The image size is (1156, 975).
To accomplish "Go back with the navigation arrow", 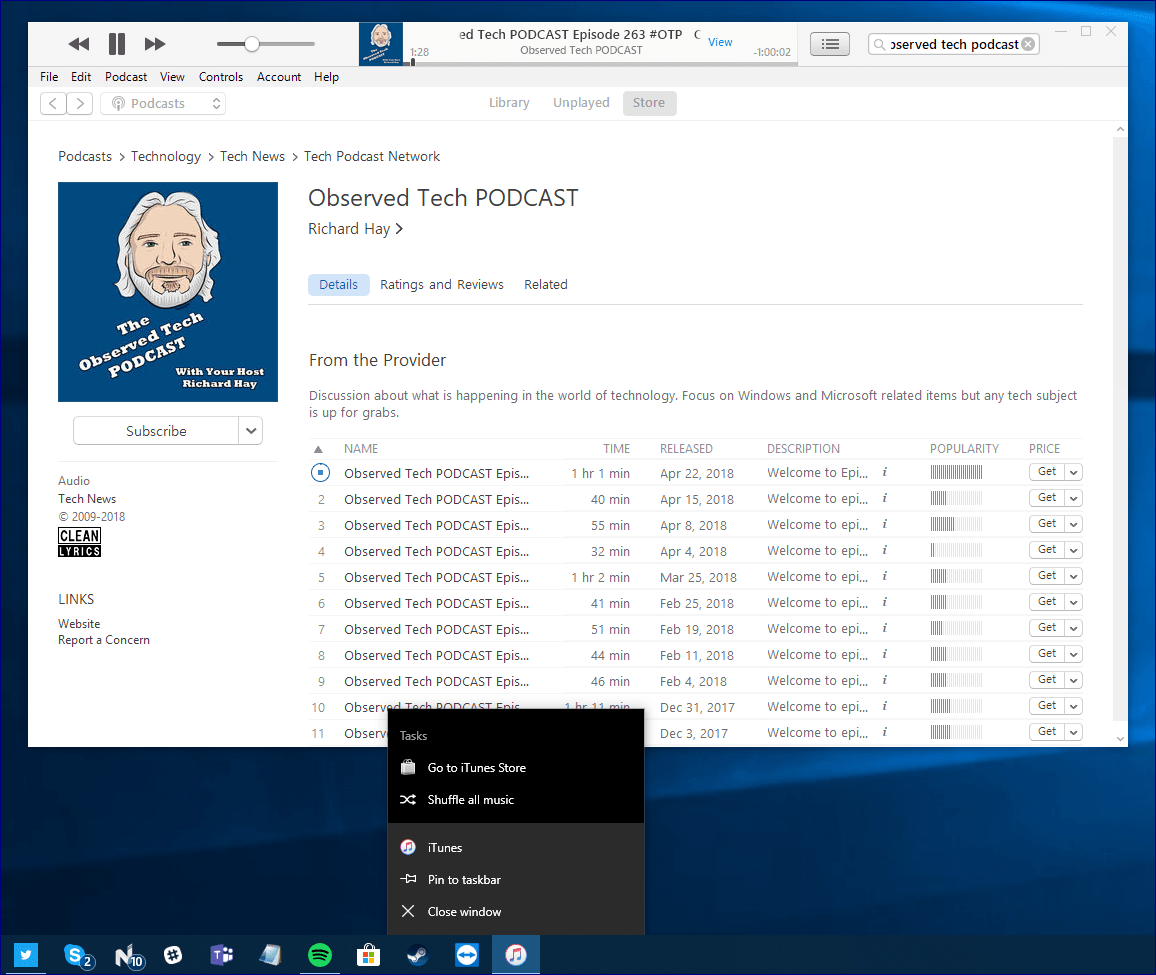I will tap(53, 103).
